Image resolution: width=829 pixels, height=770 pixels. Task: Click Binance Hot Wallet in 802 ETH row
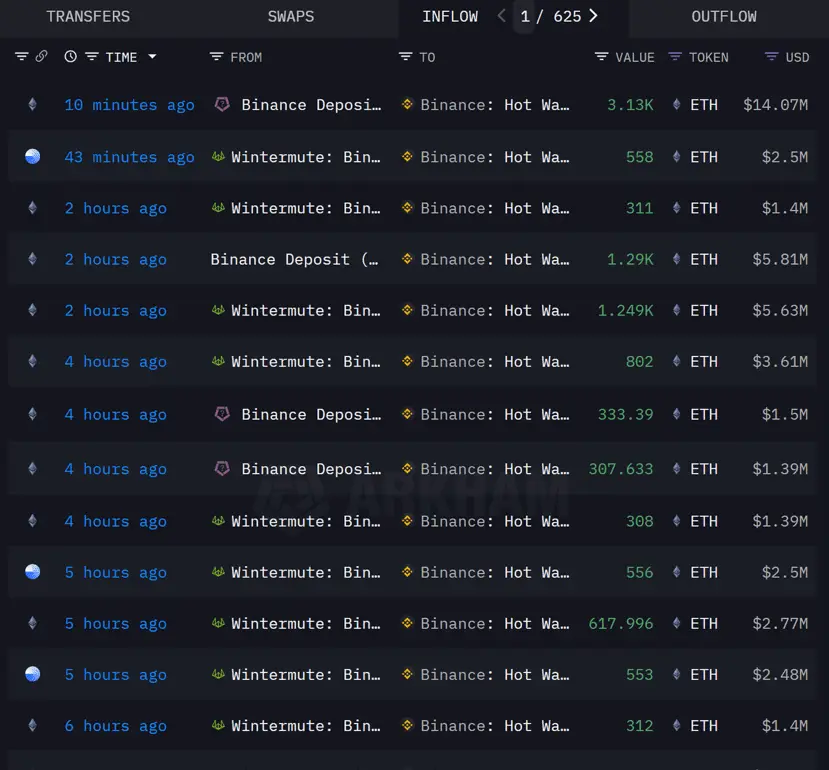coord(494,362)
